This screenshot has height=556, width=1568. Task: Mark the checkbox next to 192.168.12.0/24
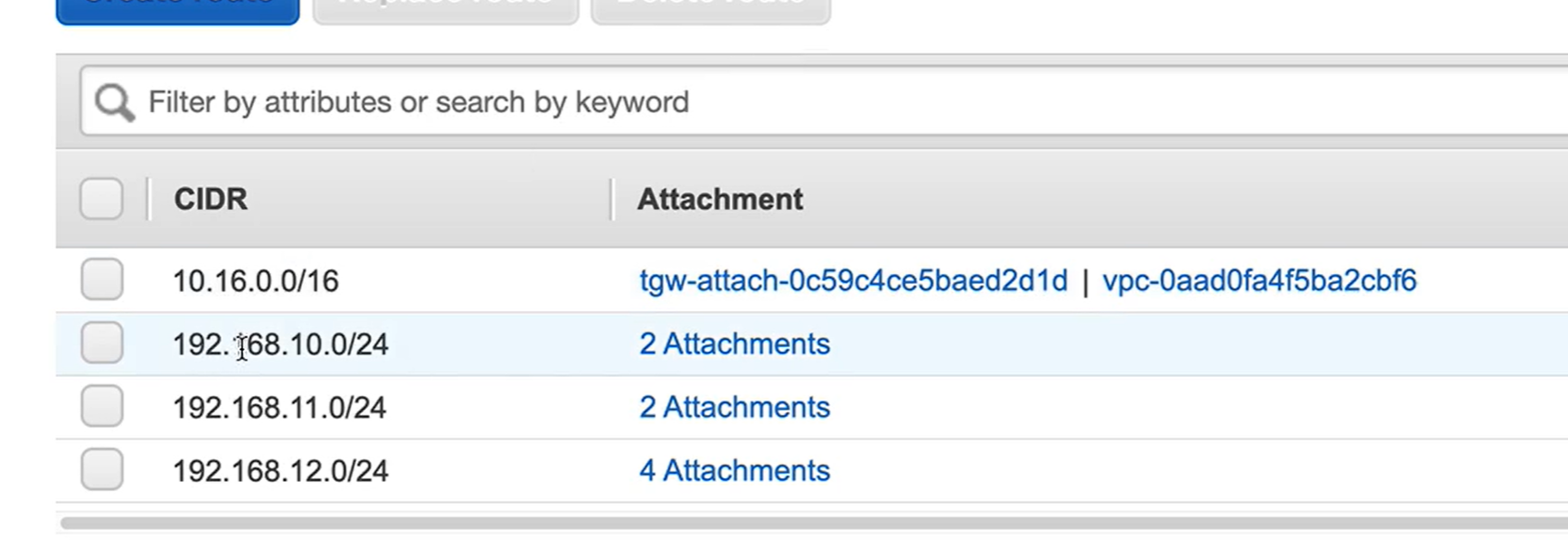(101, 469)
